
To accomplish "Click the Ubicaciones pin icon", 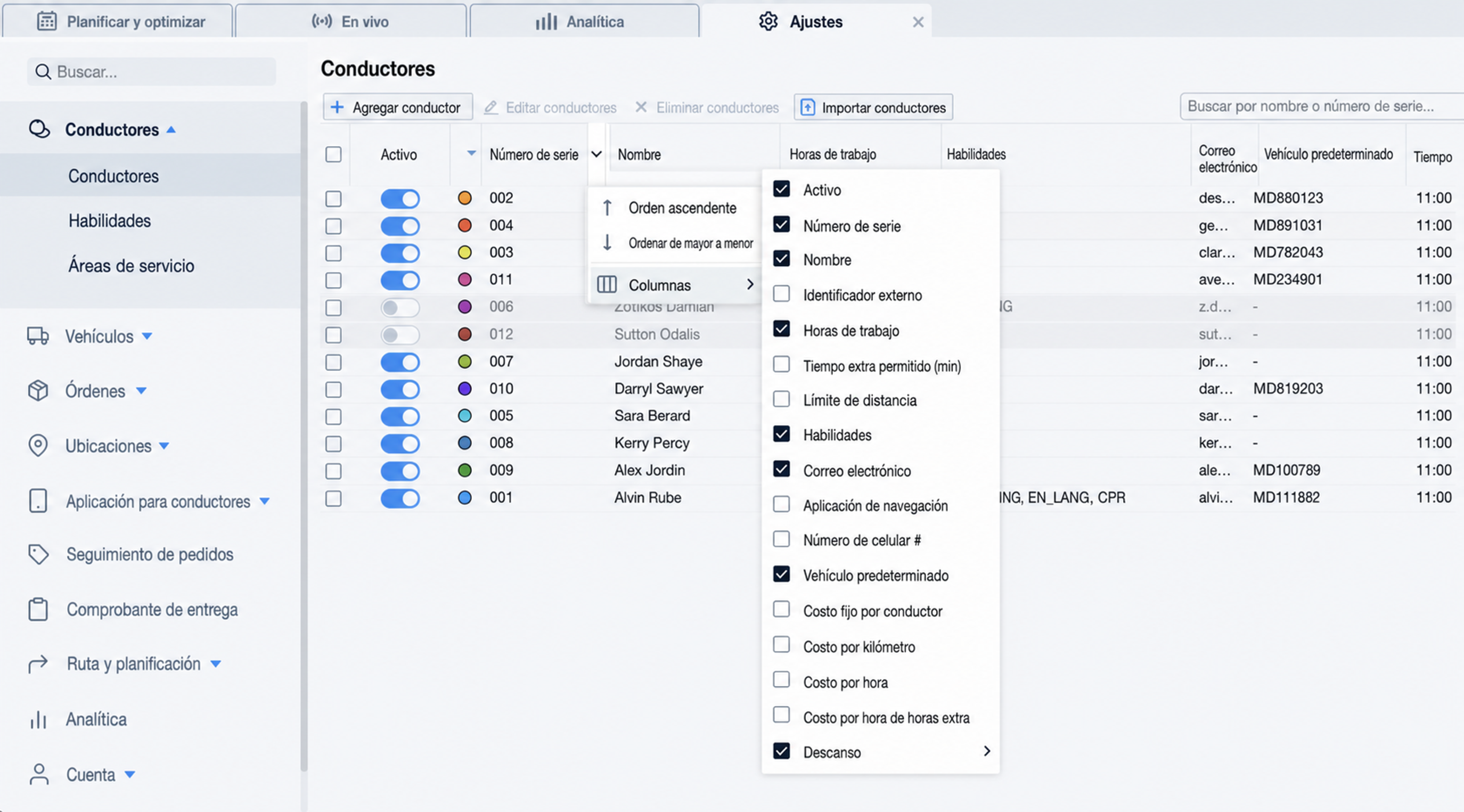I will [x=38, y=446].
